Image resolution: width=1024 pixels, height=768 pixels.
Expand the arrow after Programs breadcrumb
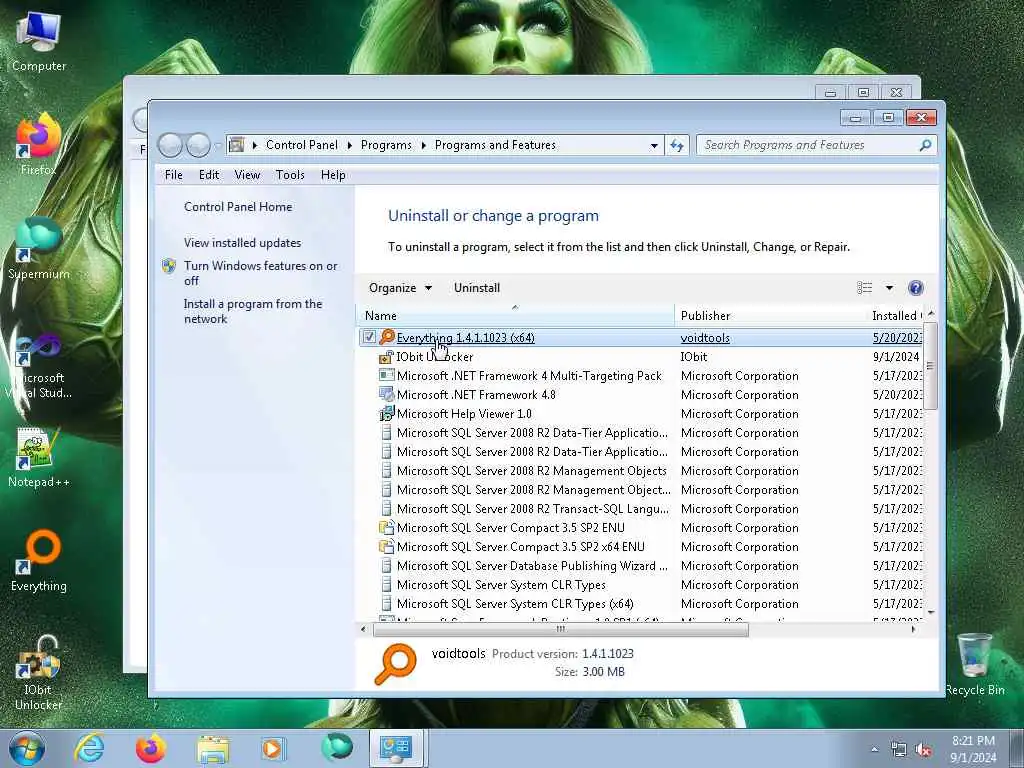pos(423,145)
